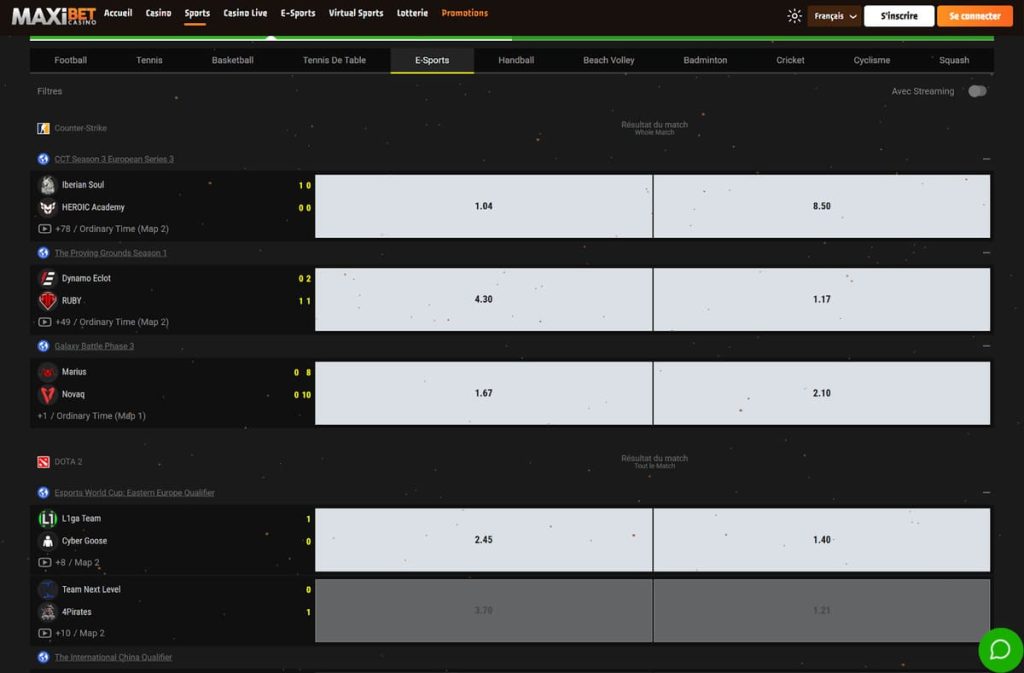Click the S'inscrire button
1024x673 pixels.
[x=899, y=16]
